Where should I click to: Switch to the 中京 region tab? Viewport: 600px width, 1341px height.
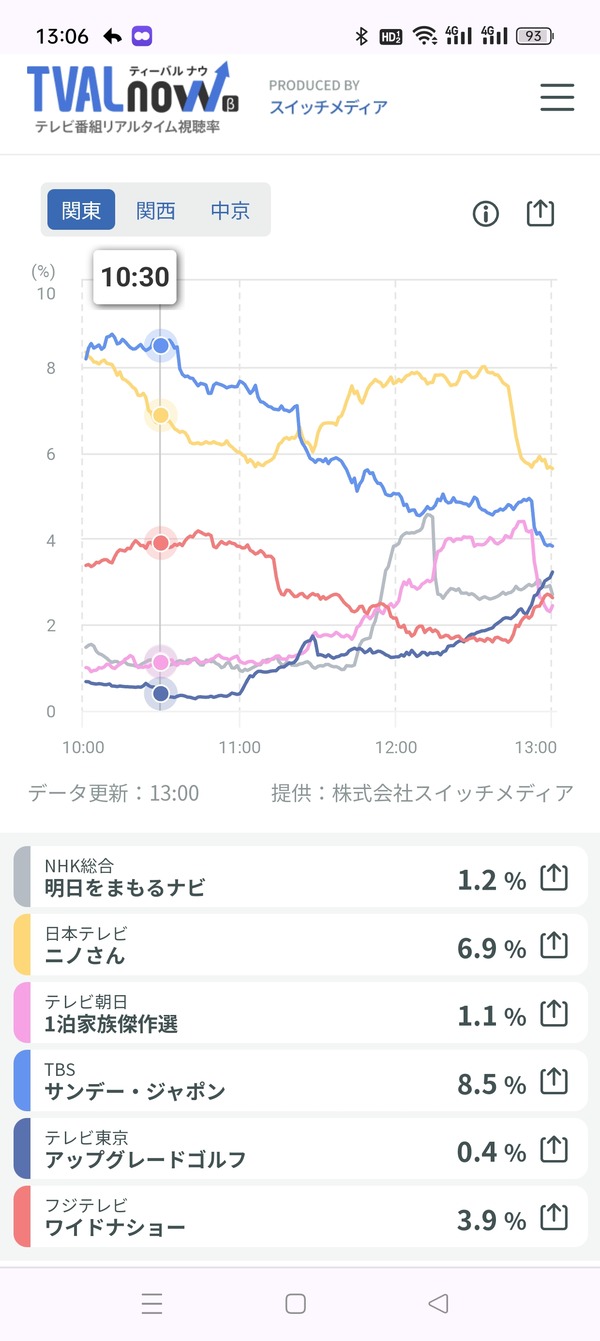(x=230, y=210)
